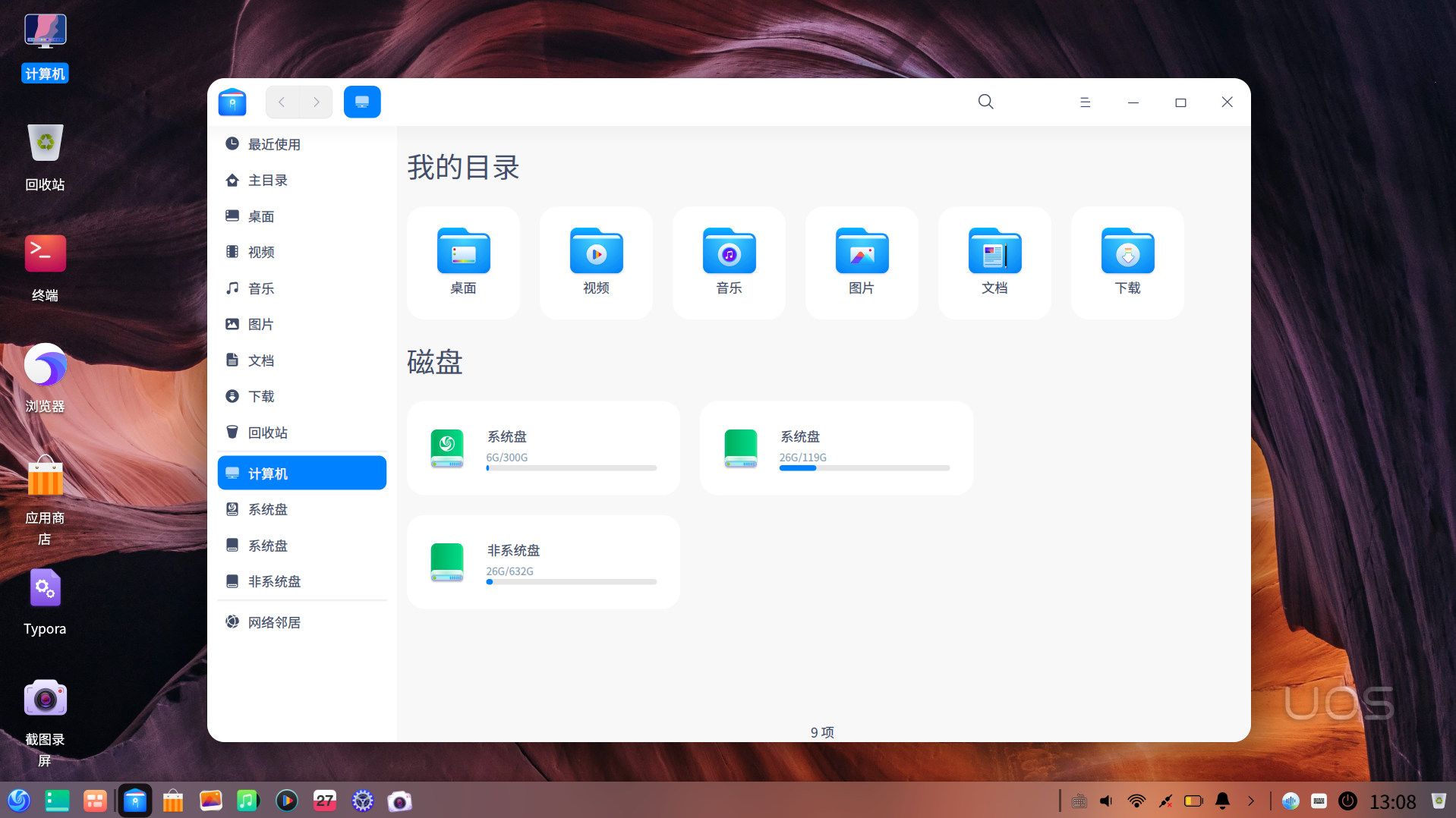Open the file manager options menu
The image size is (1456, 818).
(x=1085, y=101)
